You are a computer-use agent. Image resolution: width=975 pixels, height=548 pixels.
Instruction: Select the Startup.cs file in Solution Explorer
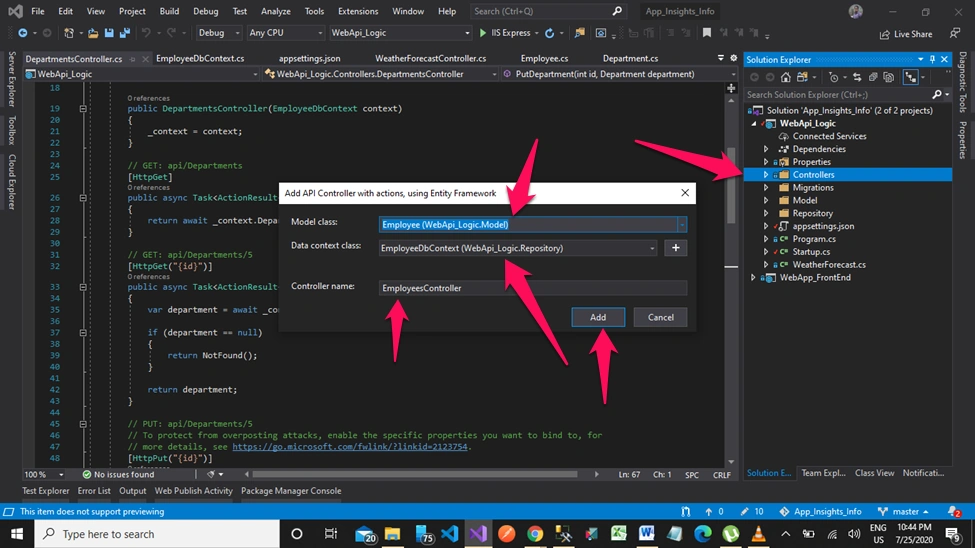811,252
